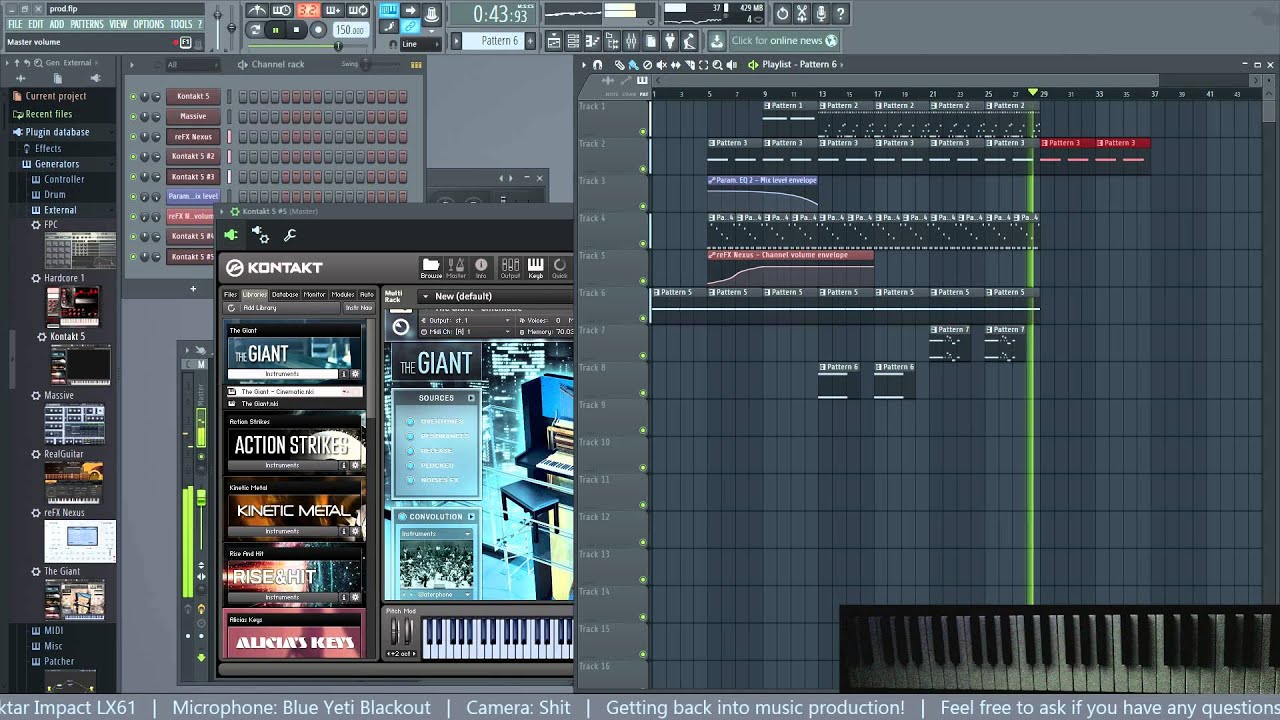Select the playlist zoom magnifier tool
The height and width of the screenshot is (720, 1280).
coord(717,64)
